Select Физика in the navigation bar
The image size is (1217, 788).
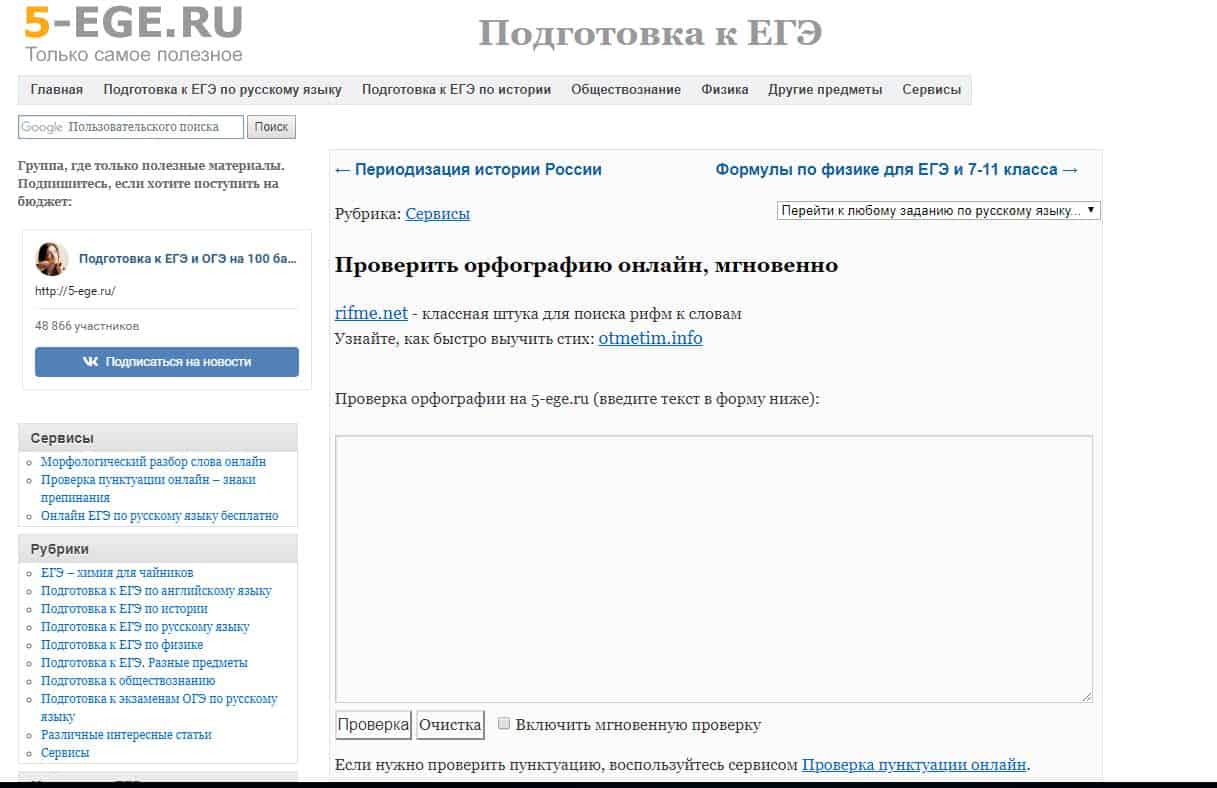725,90
